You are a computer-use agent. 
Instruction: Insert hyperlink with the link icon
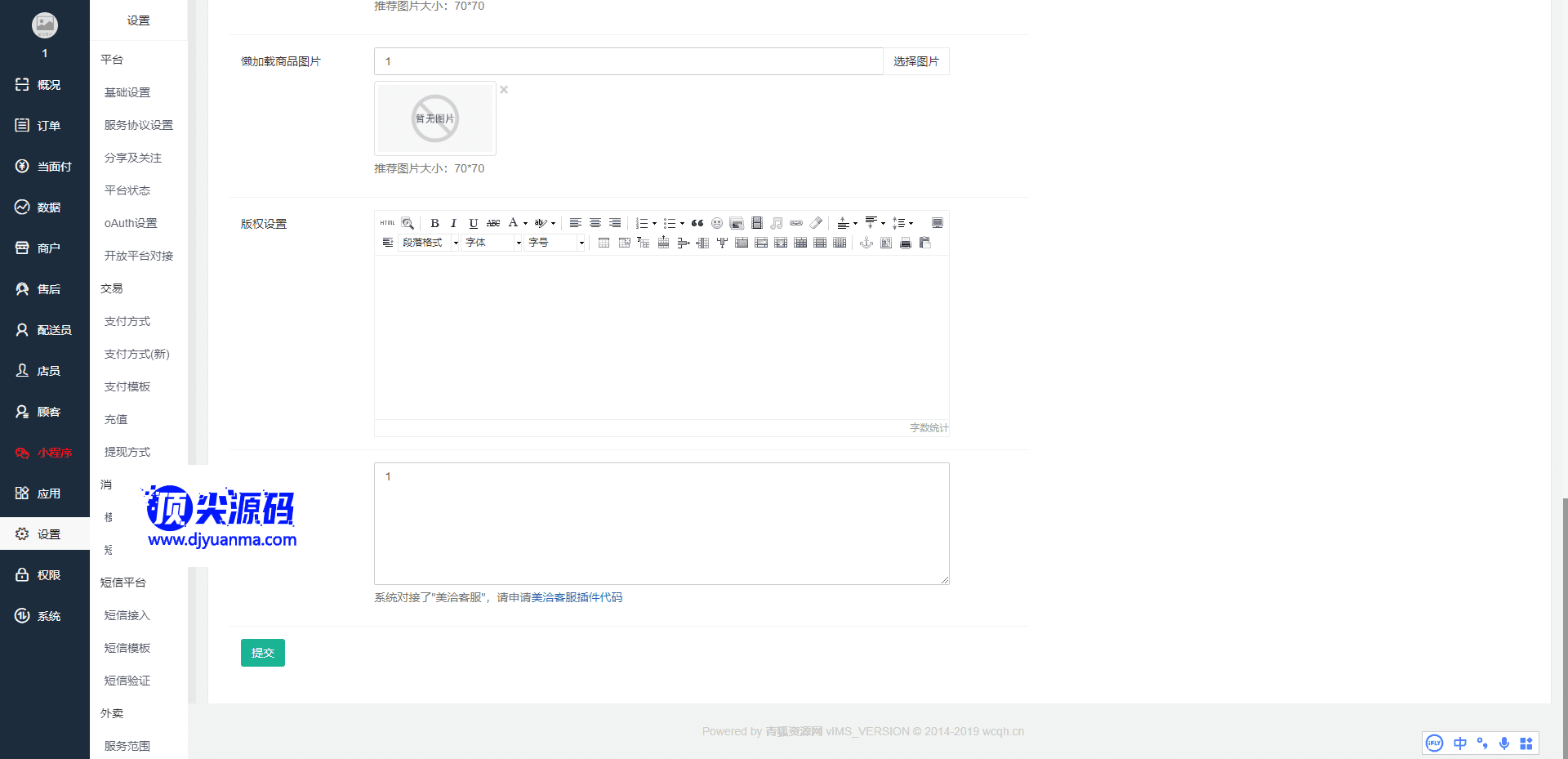796,223
